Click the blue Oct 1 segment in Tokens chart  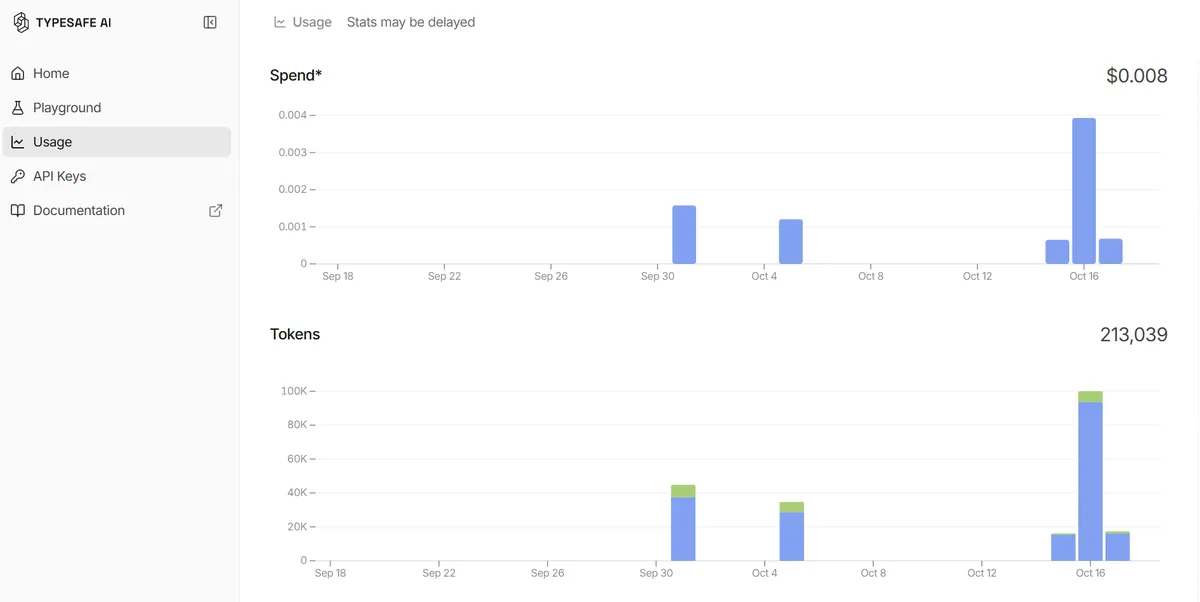tap(683, 529)
